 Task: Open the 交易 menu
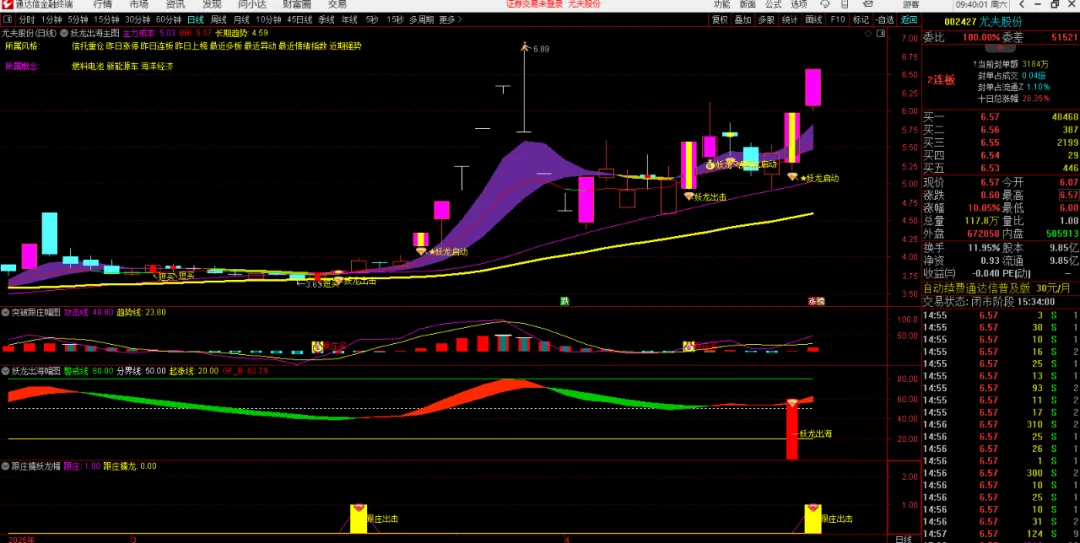pos(337,4)
